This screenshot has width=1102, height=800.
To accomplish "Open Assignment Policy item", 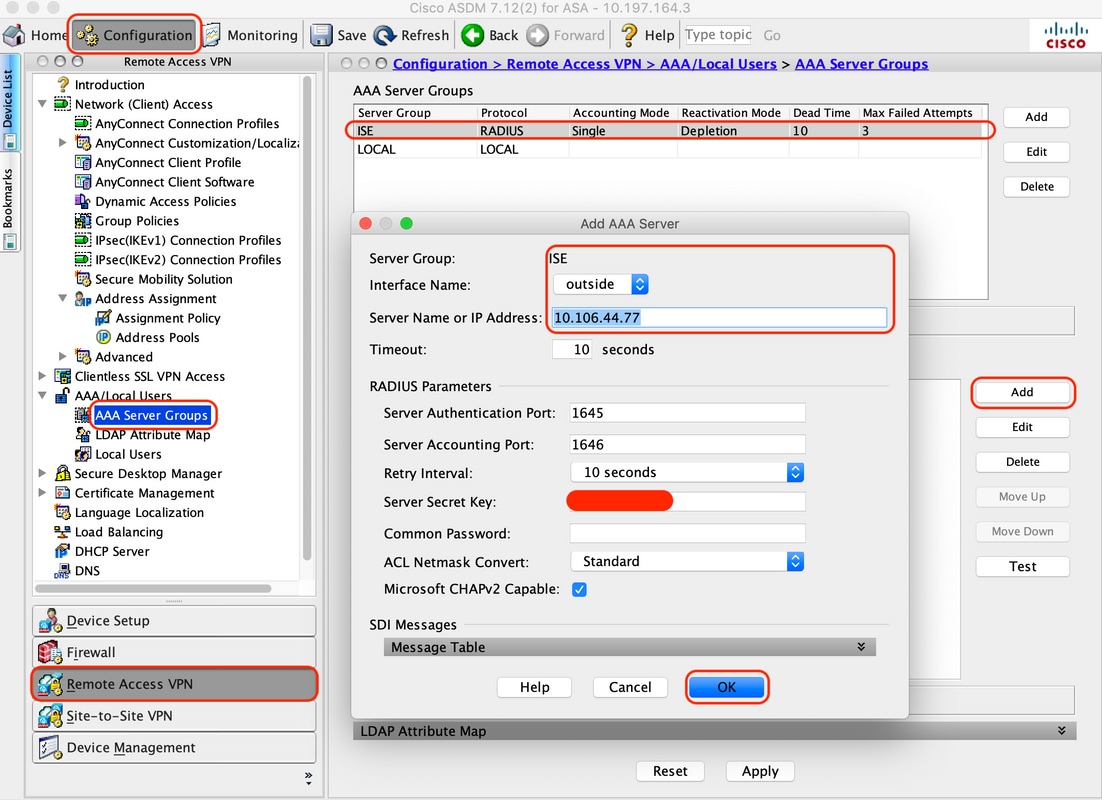I will 168,318.
